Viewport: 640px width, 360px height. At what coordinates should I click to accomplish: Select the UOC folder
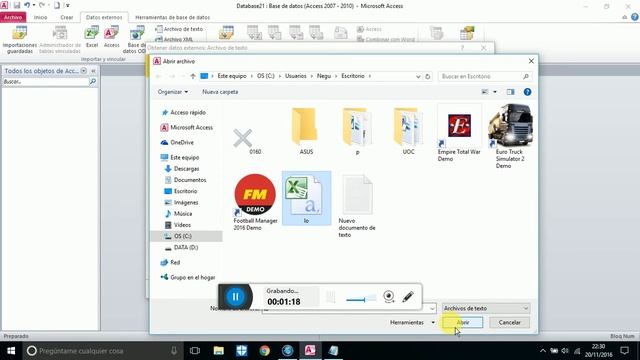tap(408, 131)
